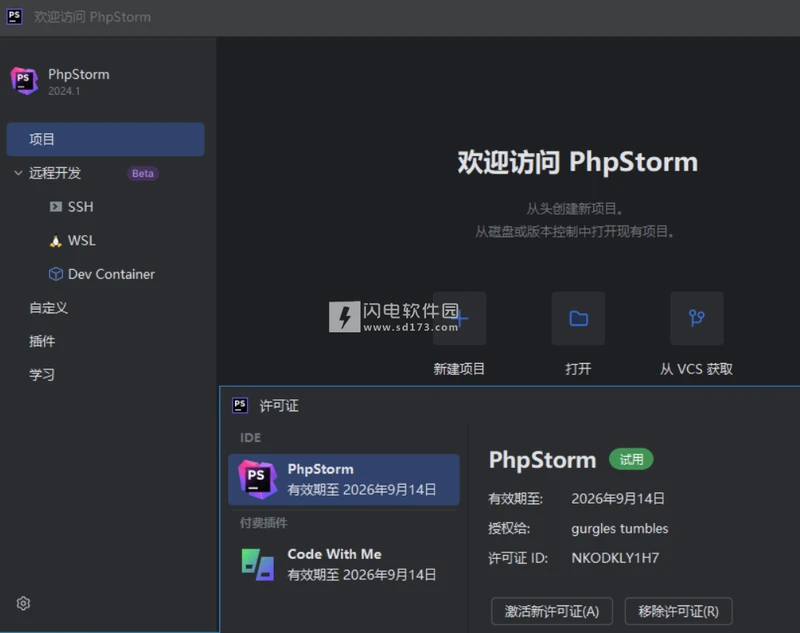Click the PhpStorm icon in license list
The image size is (800, 633).
point(258,479)
